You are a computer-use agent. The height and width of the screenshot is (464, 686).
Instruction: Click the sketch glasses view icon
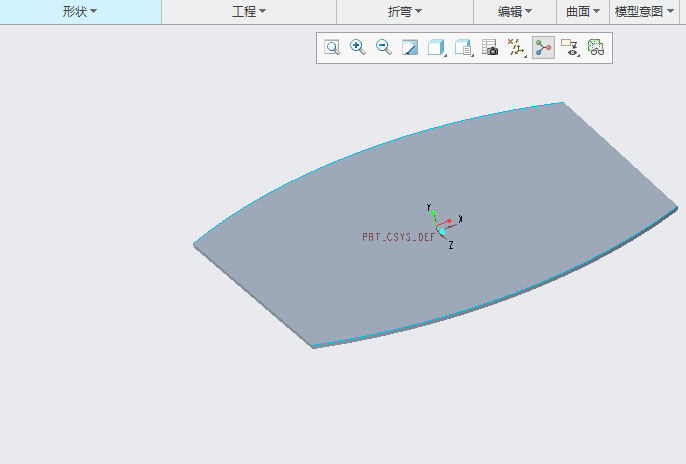pyautogui.click(x=596, y=47)
